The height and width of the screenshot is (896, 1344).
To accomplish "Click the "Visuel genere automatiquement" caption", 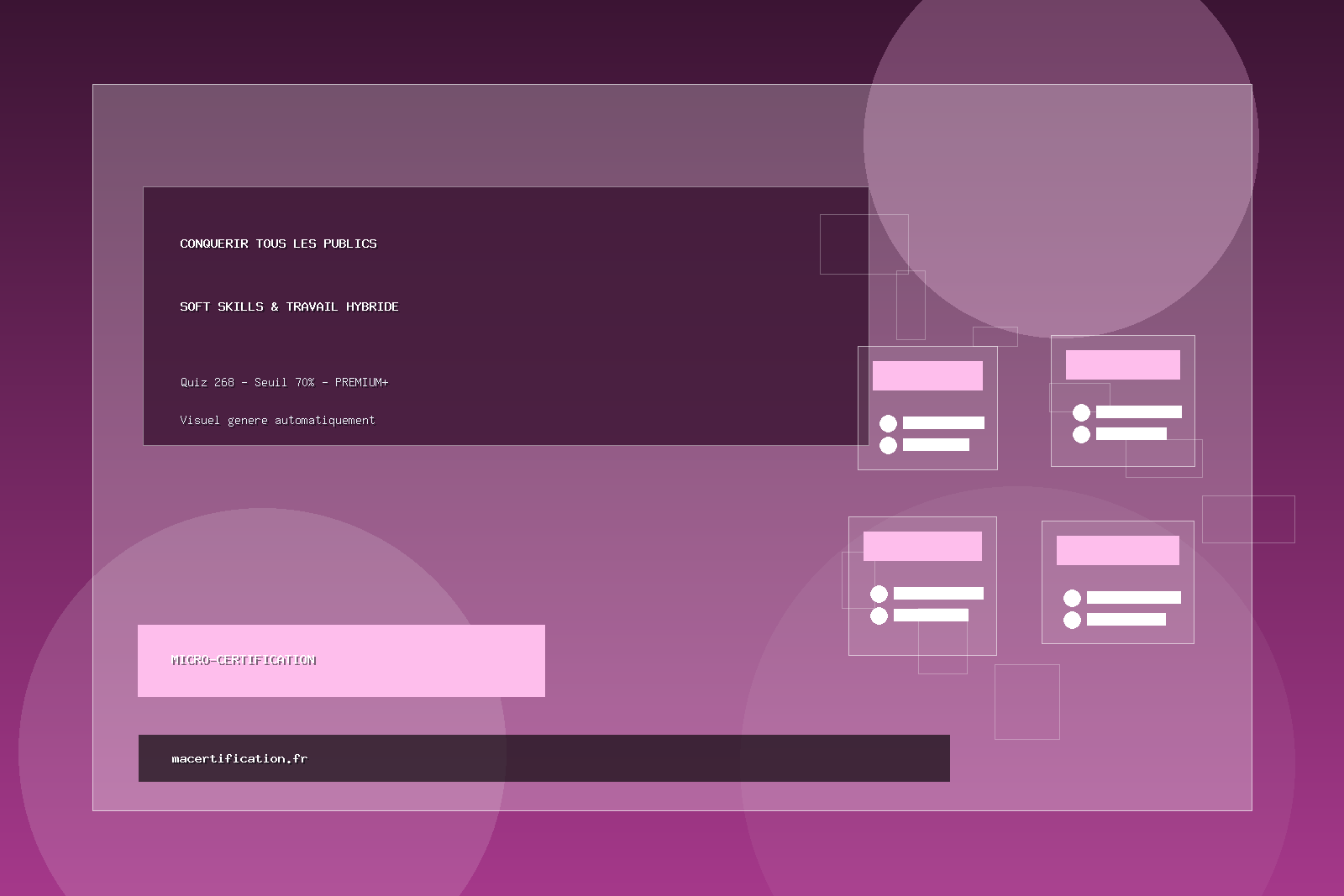I will (277, 420).
